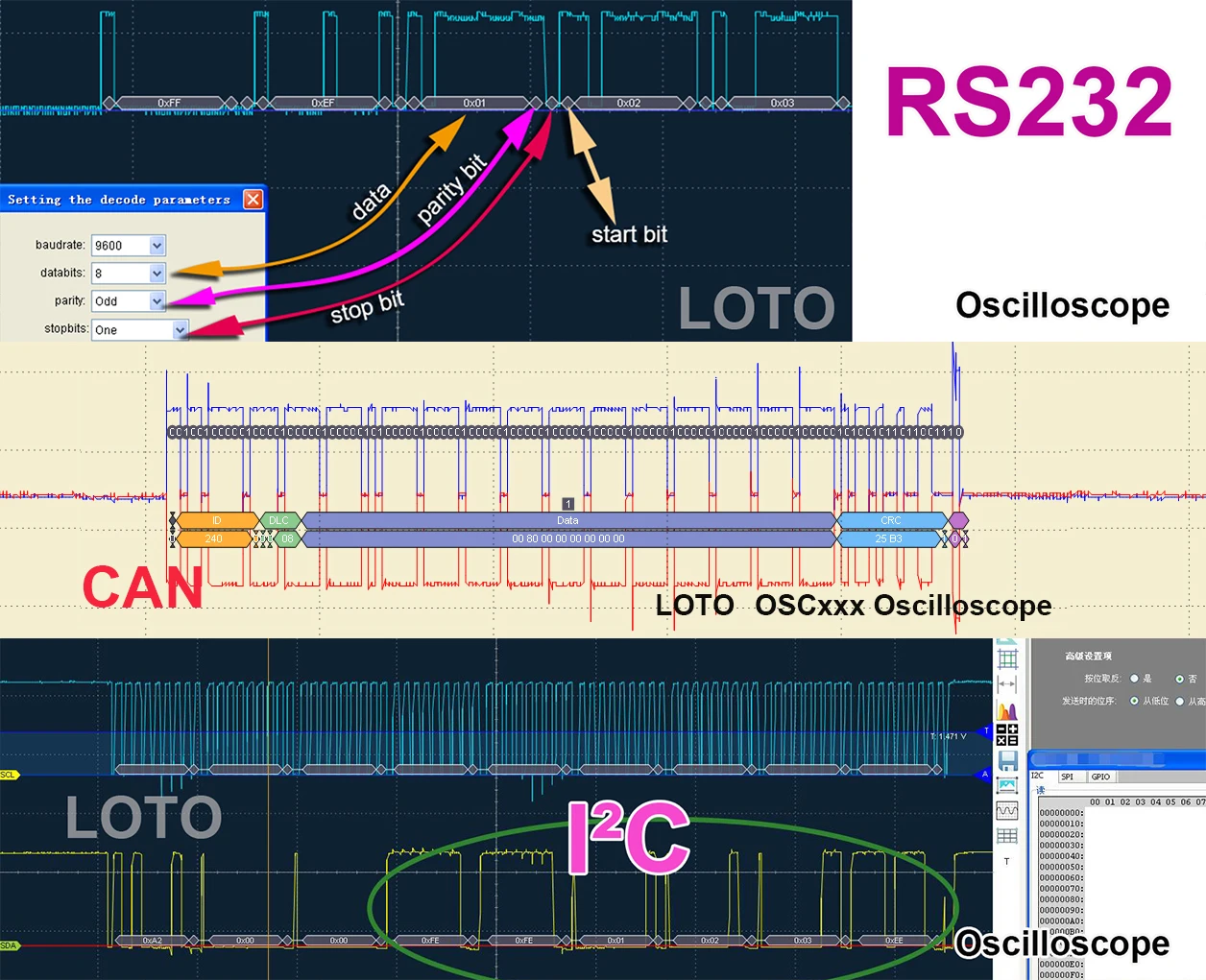Select hex row 00000000:
The height and width of the screenshot is (980, 1206).
1061,813
